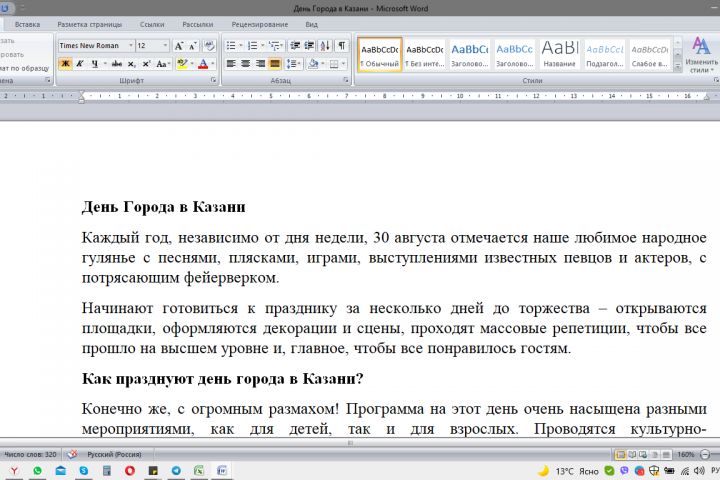Open the Разметка страницы tab
Image resolution: width=720 pixels, height=480 pixels.
[90, 24]
